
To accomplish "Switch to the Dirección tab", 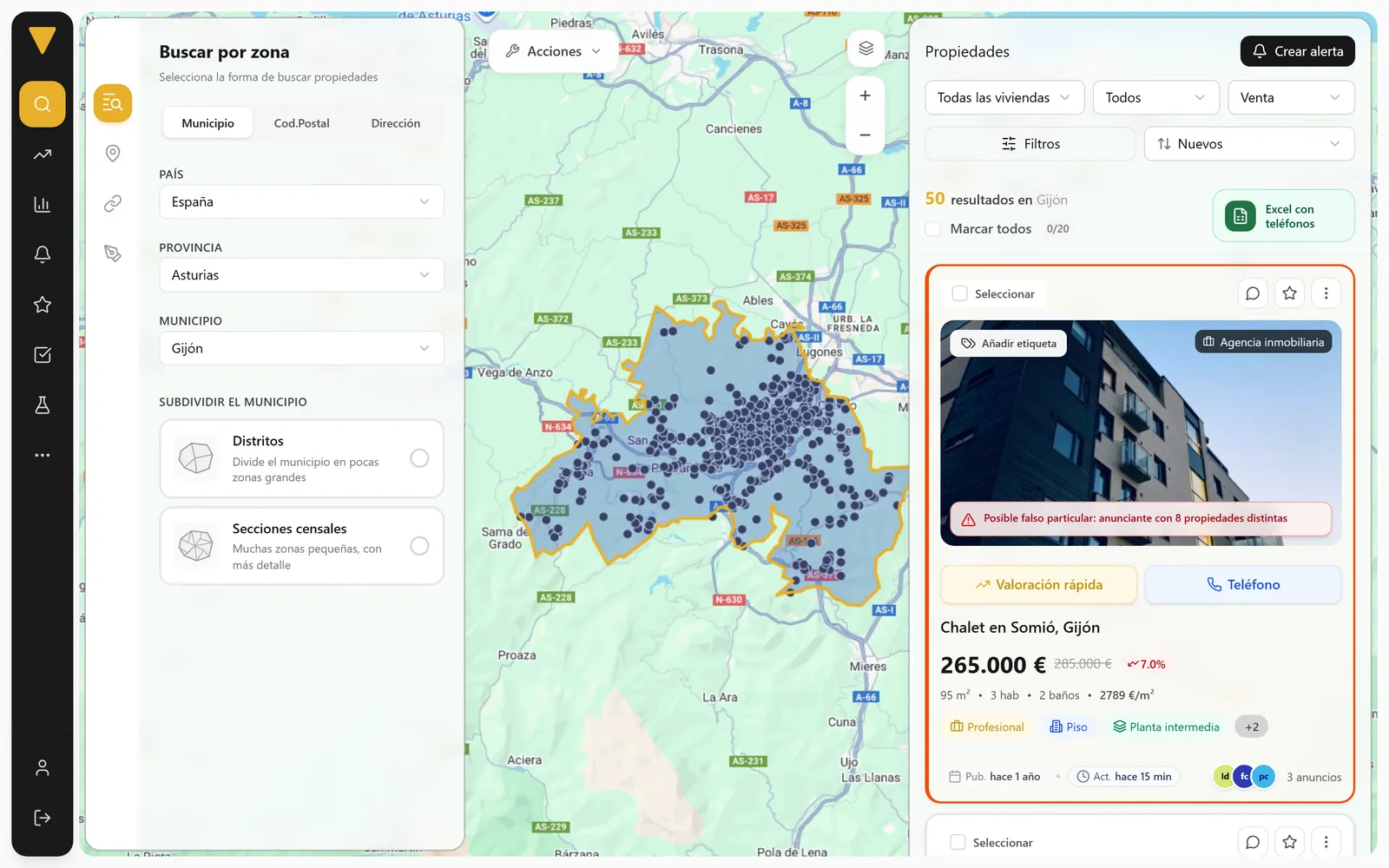I will (396, 123).
